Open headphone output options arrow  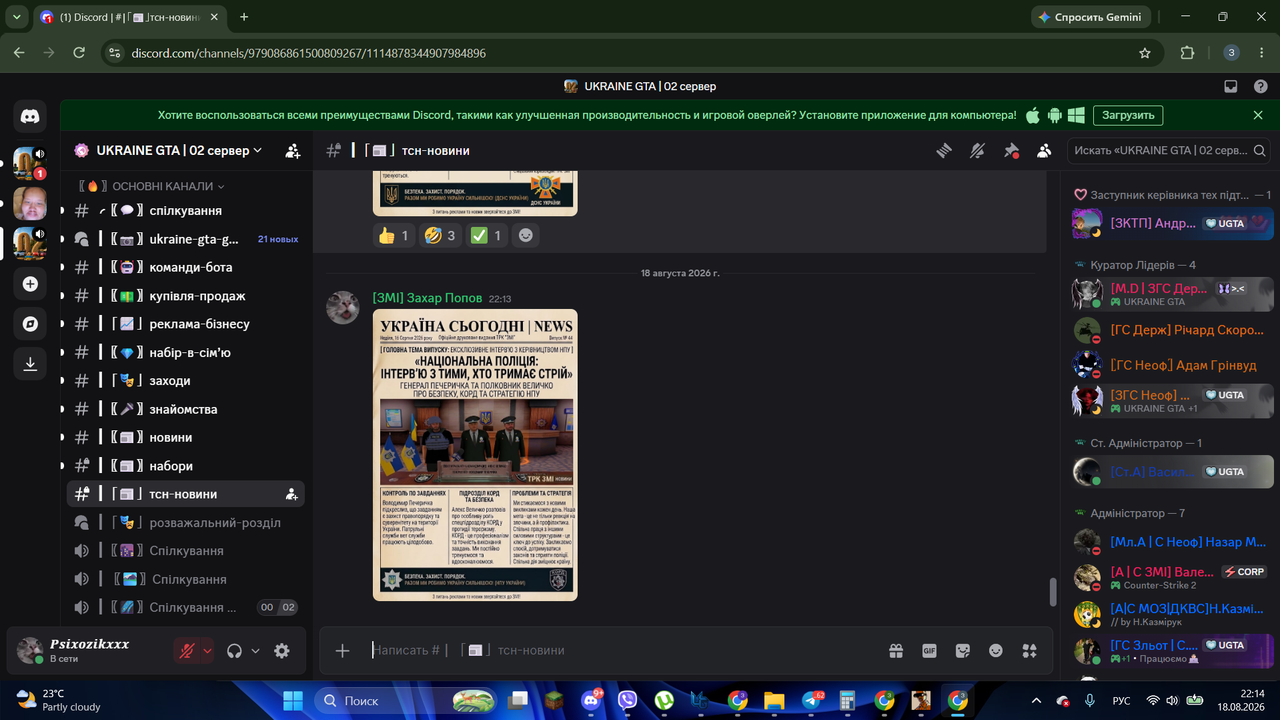(x=255, y=651)
